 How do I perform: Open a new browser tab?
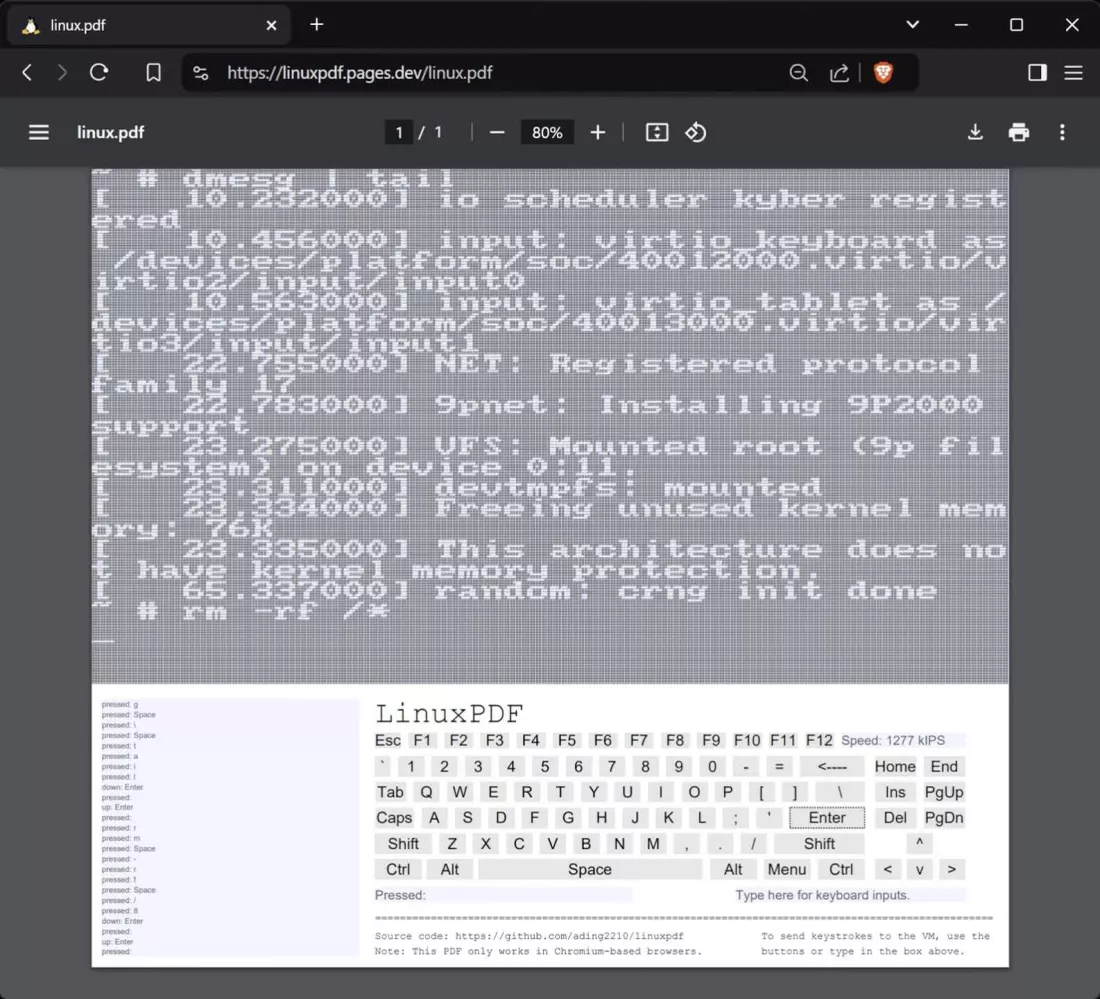(316, 25)
